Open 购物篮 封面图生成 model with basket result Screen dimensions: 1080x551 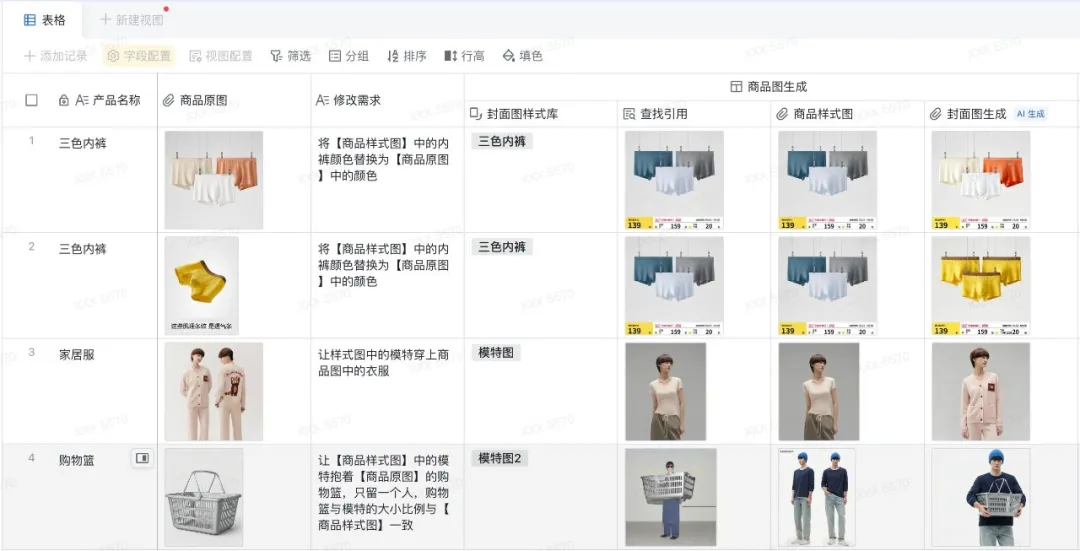tap(981, 497)
